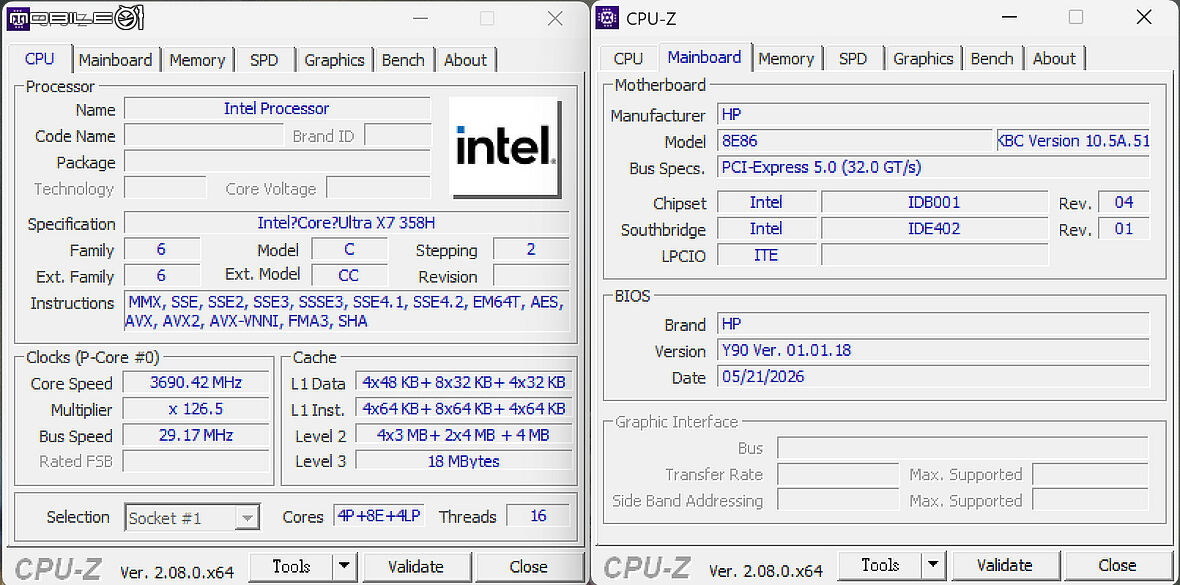
Task: Click the Motherboard Manufacturer field HP
Action: [x=933, y=114]
